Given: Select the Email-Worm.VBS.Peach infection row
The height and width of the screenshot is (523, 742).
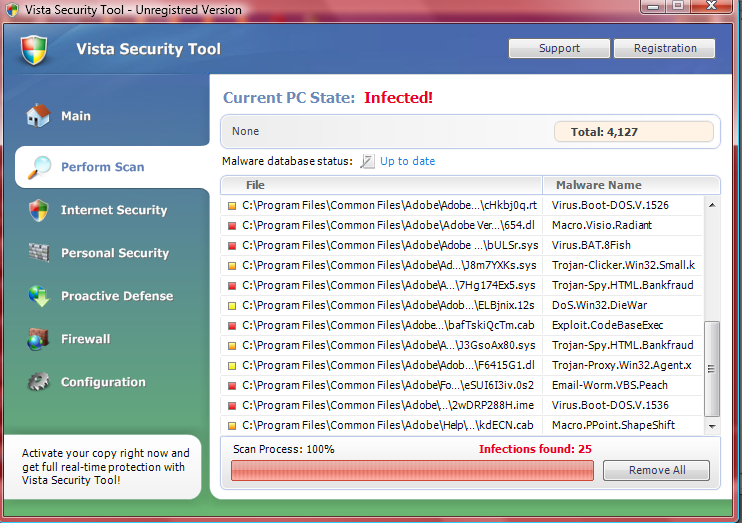Looking at the screenshot, I should coord(462,385).
